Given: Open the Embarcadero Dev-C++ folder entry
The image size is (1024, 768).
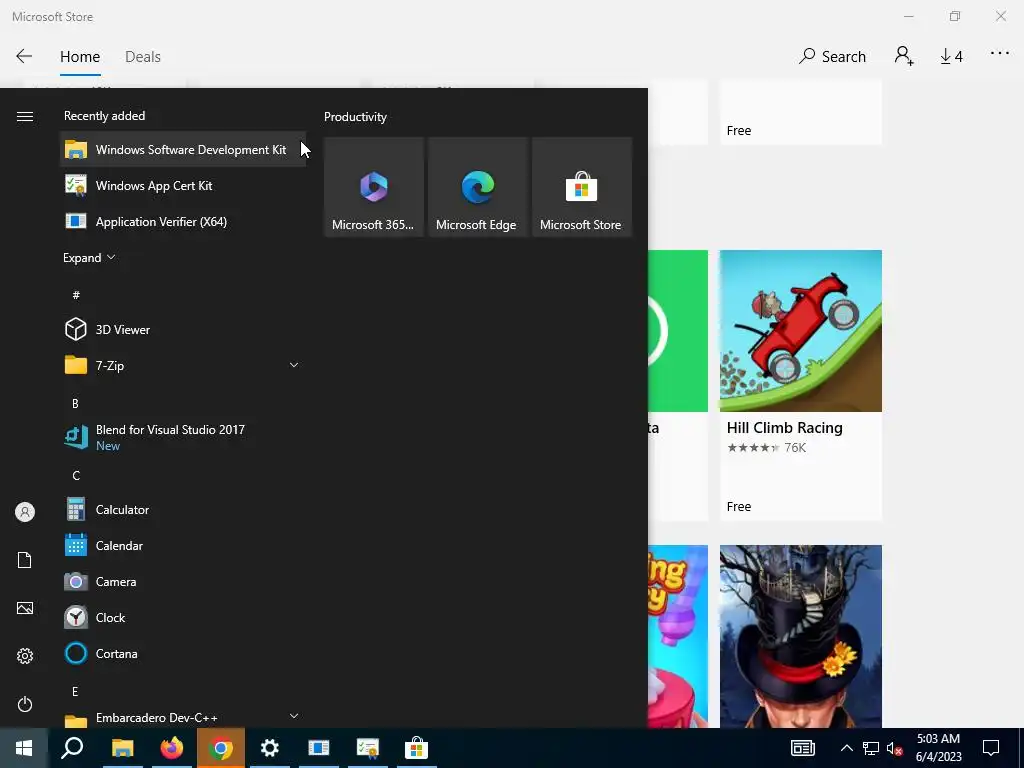Looking at the screenshot, I should click(183, 717).
